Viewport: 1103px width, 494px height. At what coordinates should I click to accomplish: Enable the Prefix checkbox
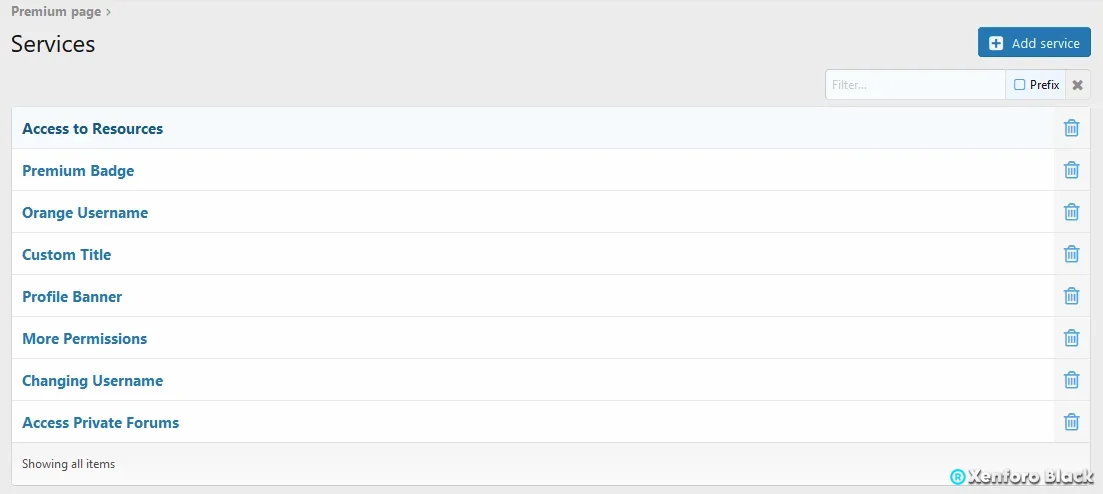[1019, 84]
